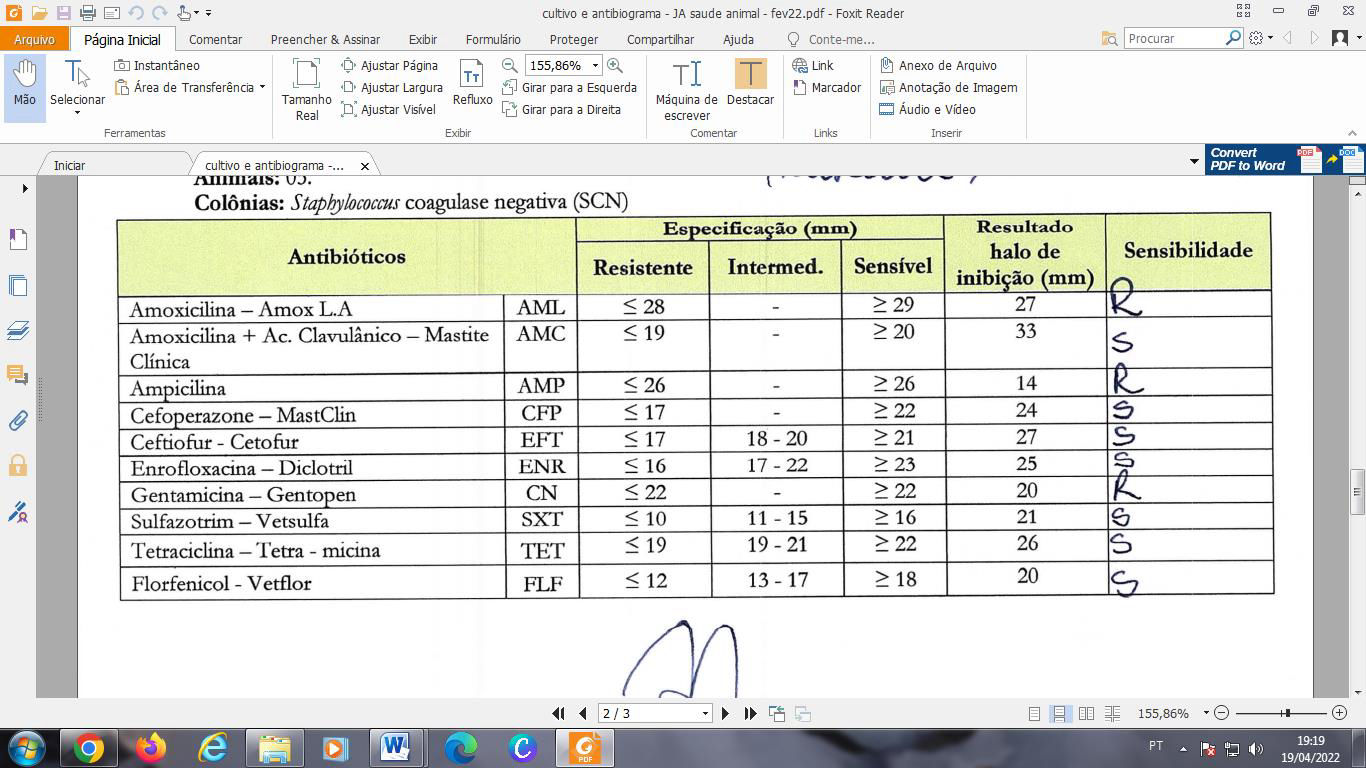Open security lock panel in sidebar

18,466
